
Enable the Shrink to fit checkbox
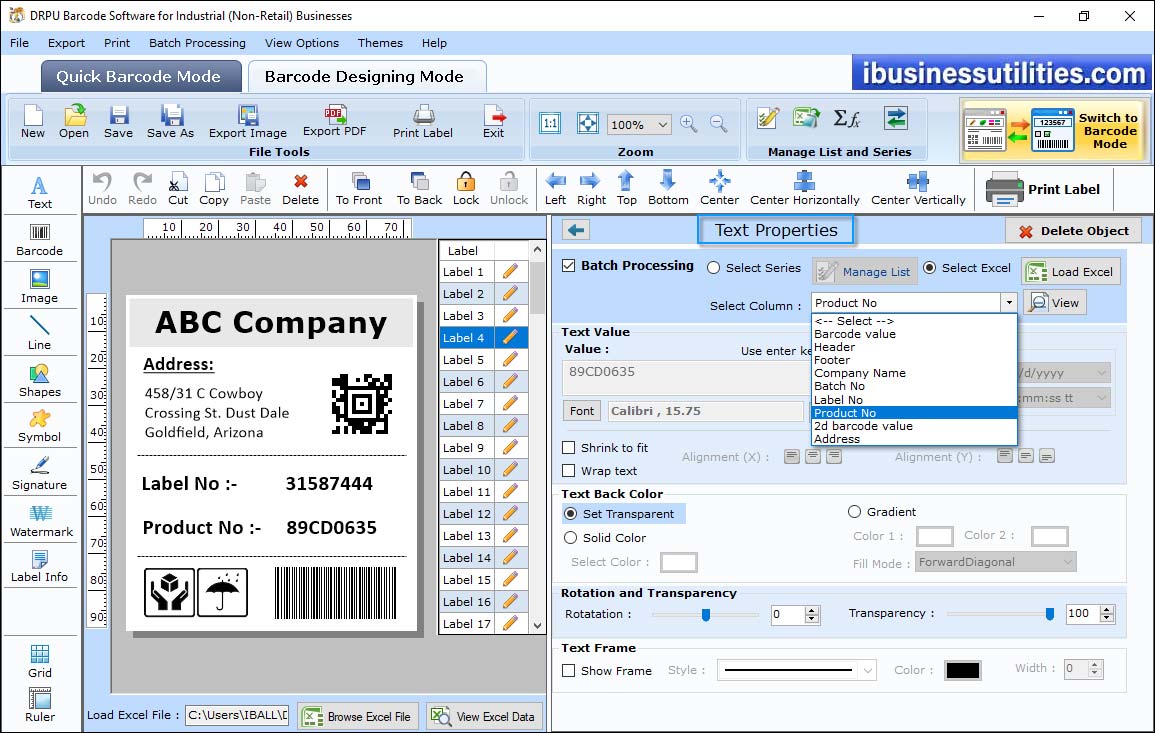click(x=569, y=448)
